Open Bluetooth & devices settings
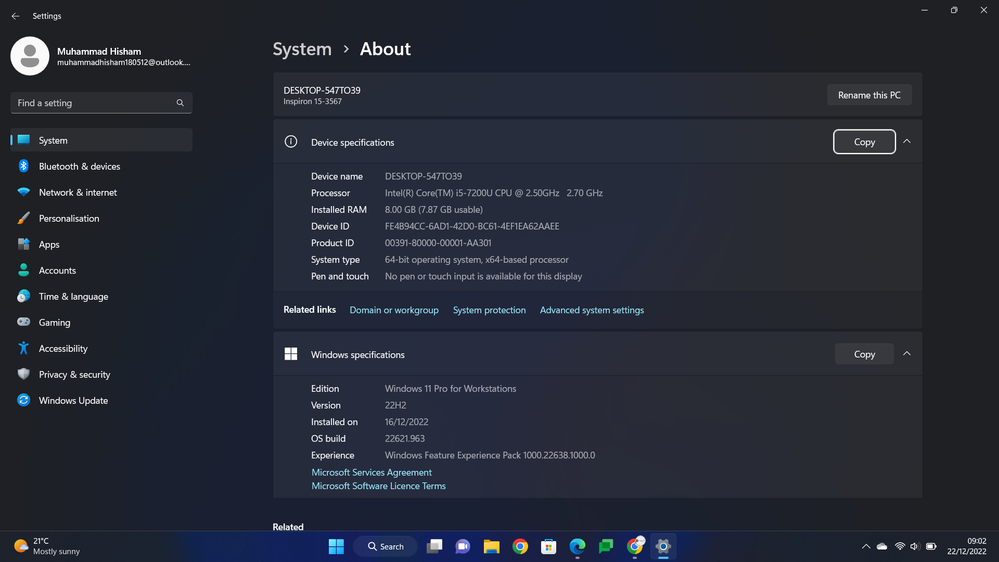999x562 pixels. click(101, 166)
